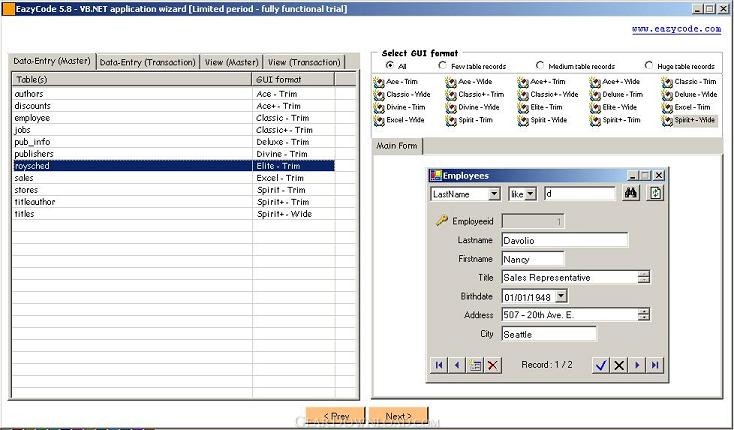Click the black X cancel icon
The height and width of the screenshot is (430, 734).
(x=619, y=365)
